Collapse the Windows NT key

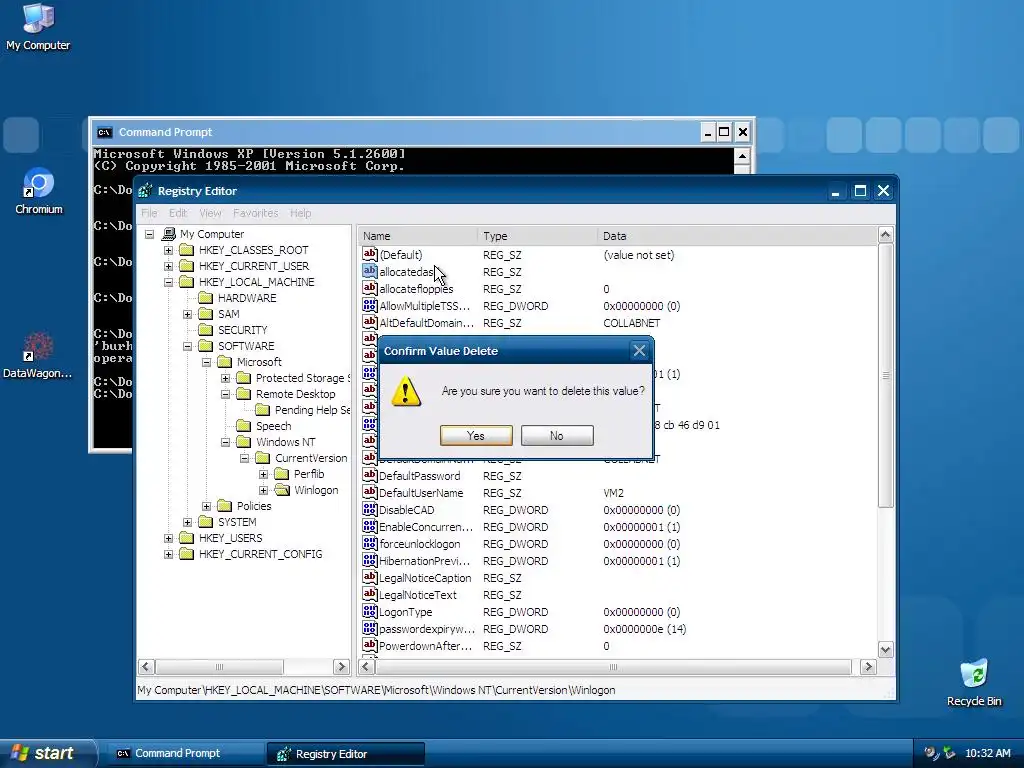(225, 442)
